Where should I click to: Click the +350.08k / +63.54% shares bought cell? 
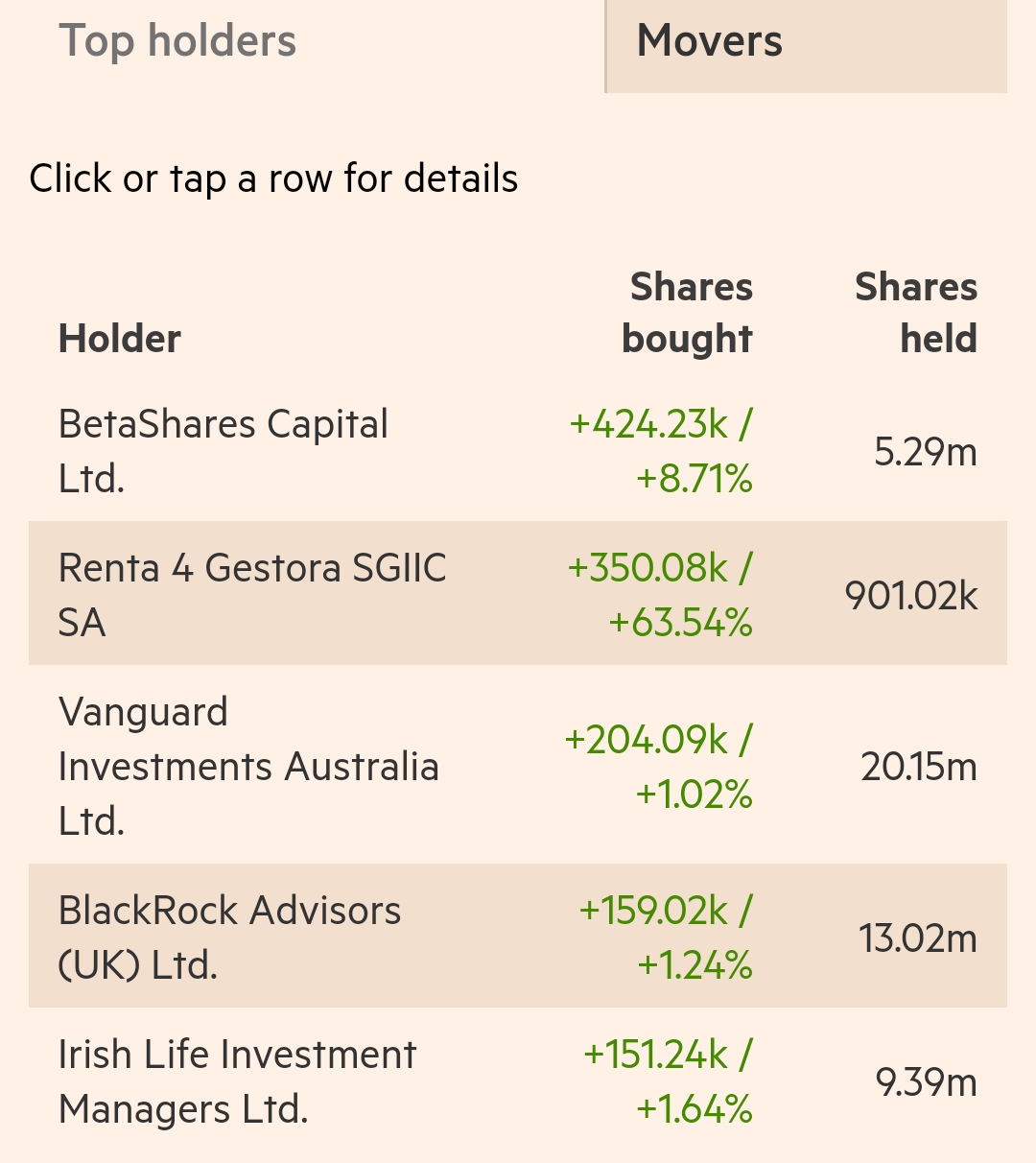tap(660, 595)
